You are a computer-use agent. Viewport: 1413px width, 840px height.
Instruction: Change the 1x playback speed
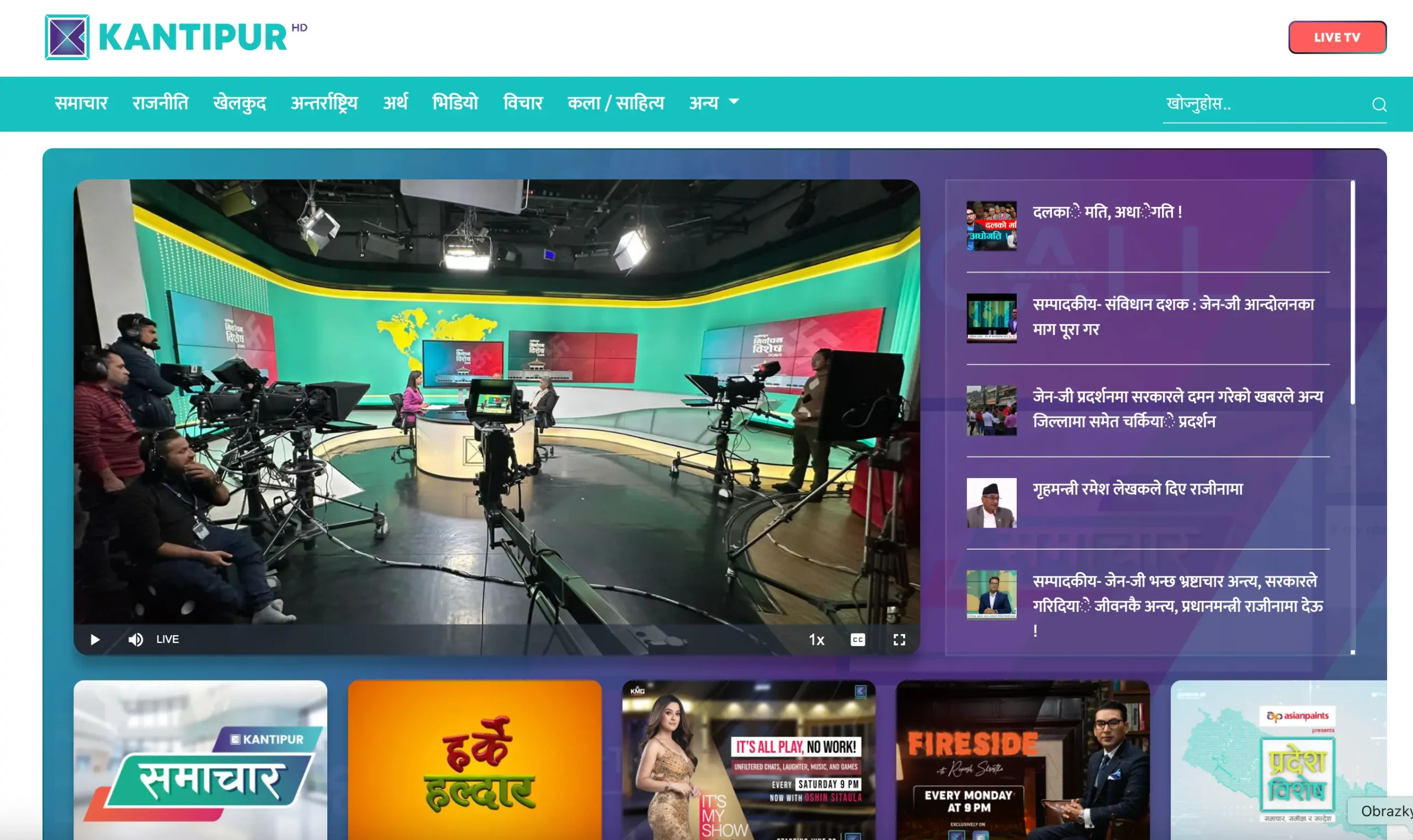pyautogui.click(x=816, y=640)
